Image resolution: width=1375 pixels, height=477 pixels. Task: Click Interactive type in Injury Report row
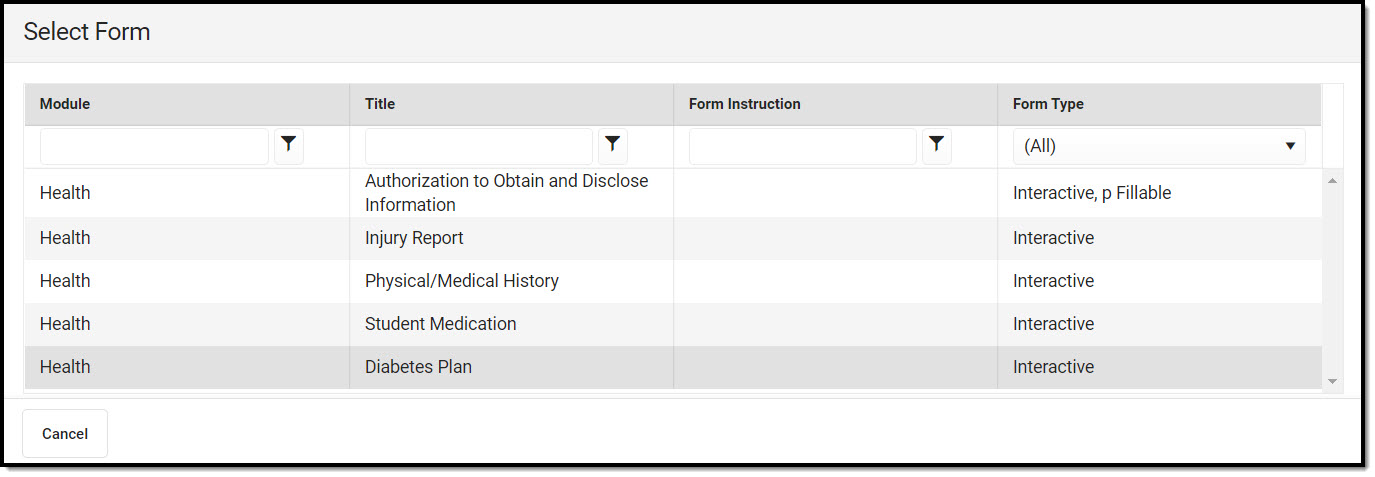coord(1053,238)
